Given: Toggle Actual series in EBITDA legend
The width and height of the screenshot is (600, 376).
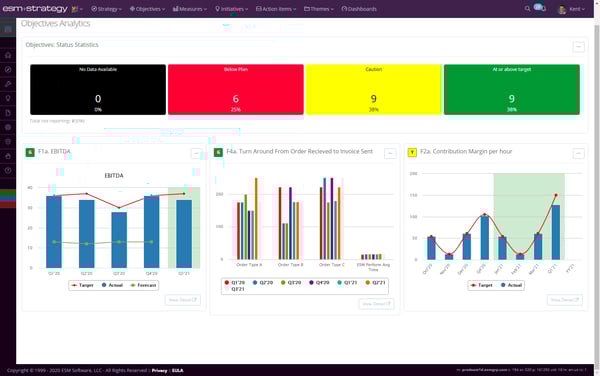Looking at the screenshot, I should 112,285.
